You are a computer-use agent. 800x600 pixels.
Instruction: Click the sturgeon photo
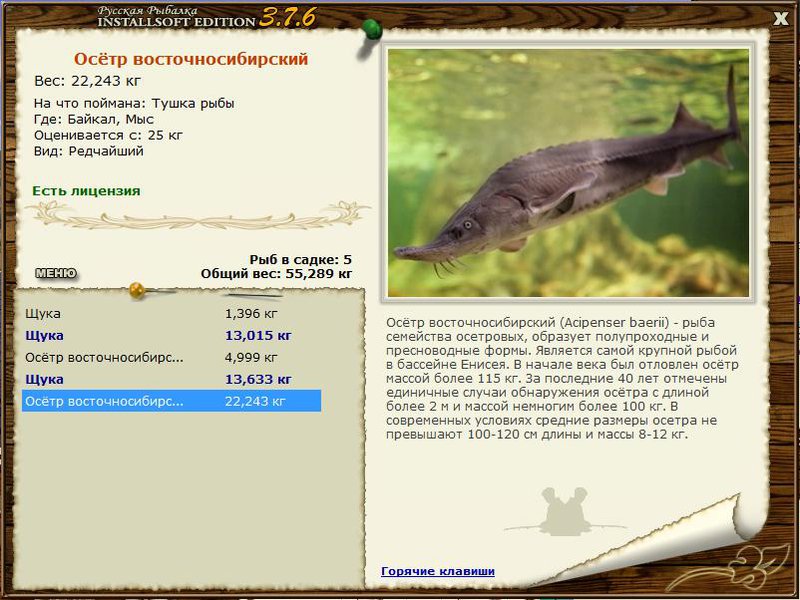[568, 172]
